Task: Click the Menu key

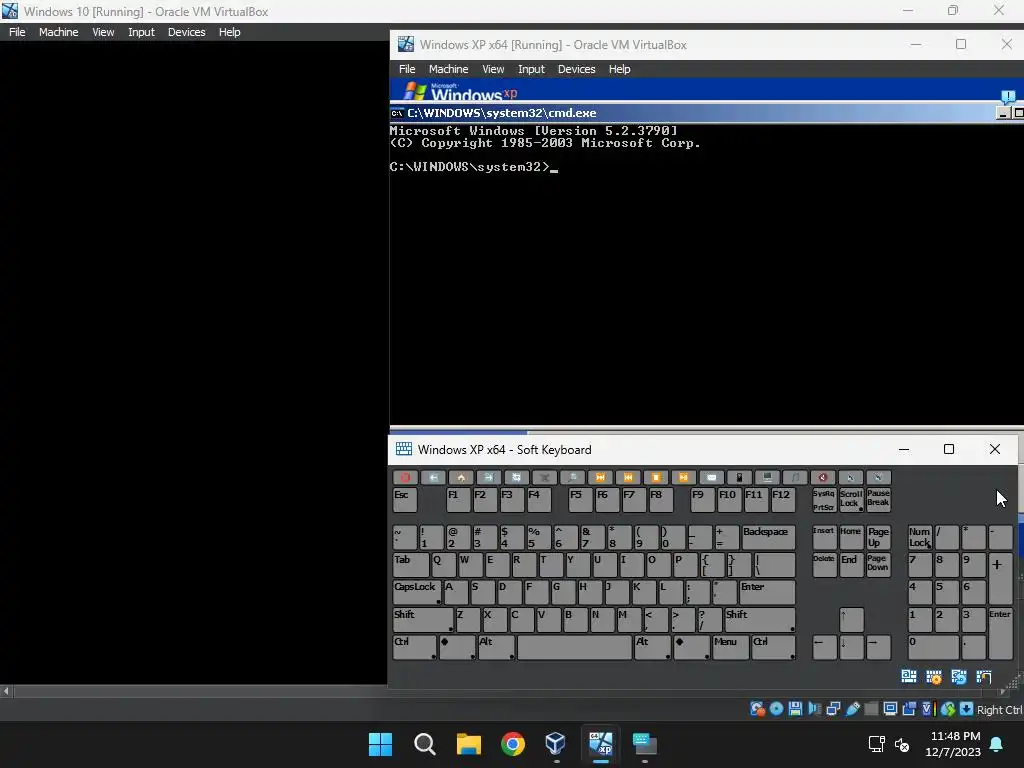Action: coord(730,647)
